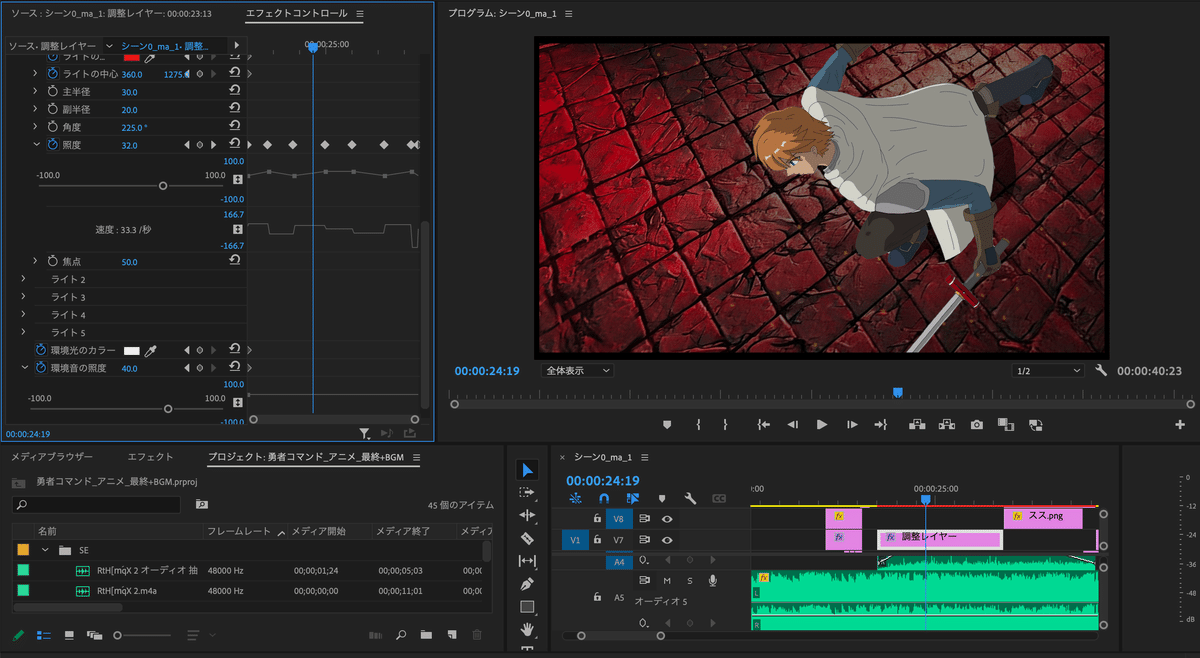Select the Slip tool
The height and width of the screenshot is (658, 1200).
click(528, 561)
